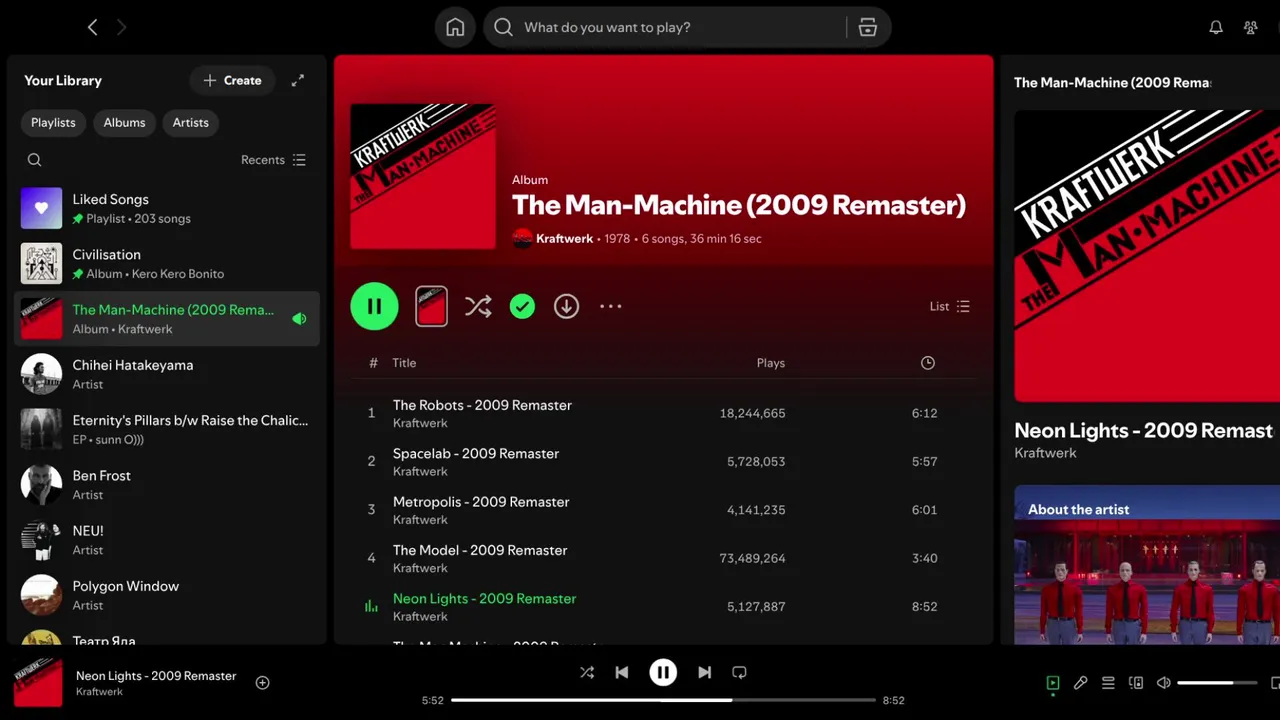Open Civilisation album in library
1280x720 pixels.
(167, 264)
